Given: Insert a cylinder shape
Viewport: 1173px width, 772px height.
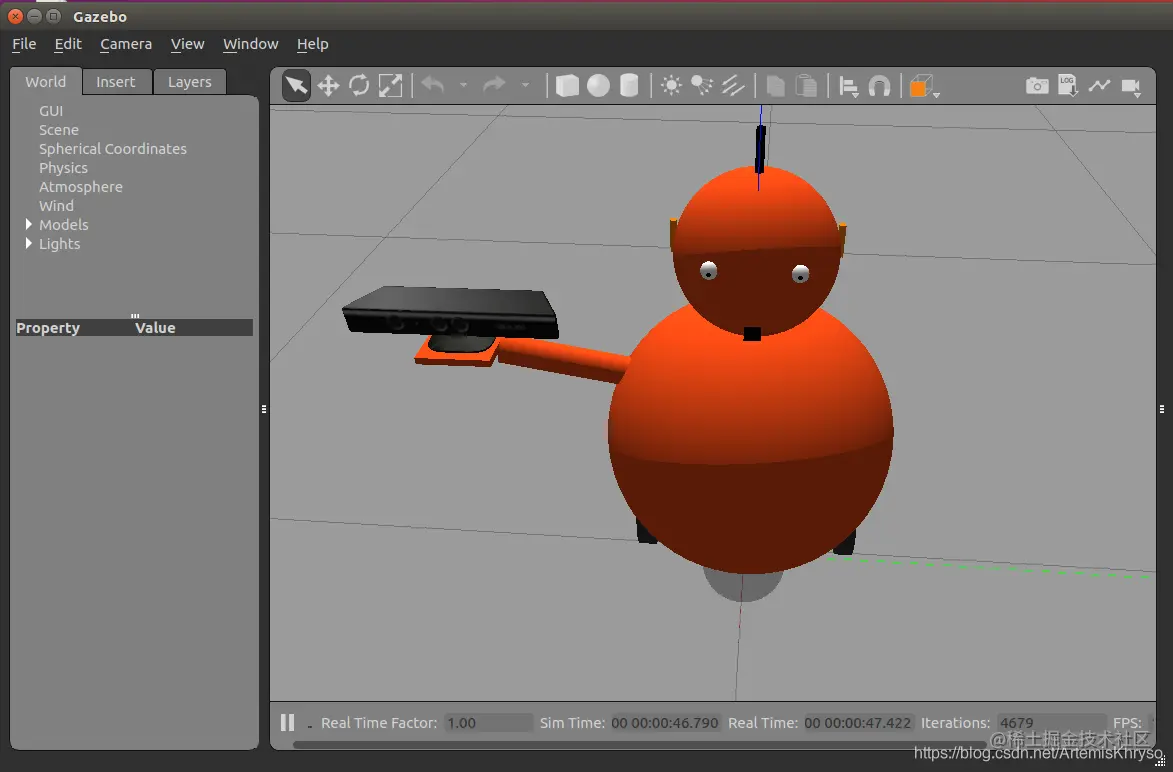Looking at the screenshot, I should (x=629, y=86).
